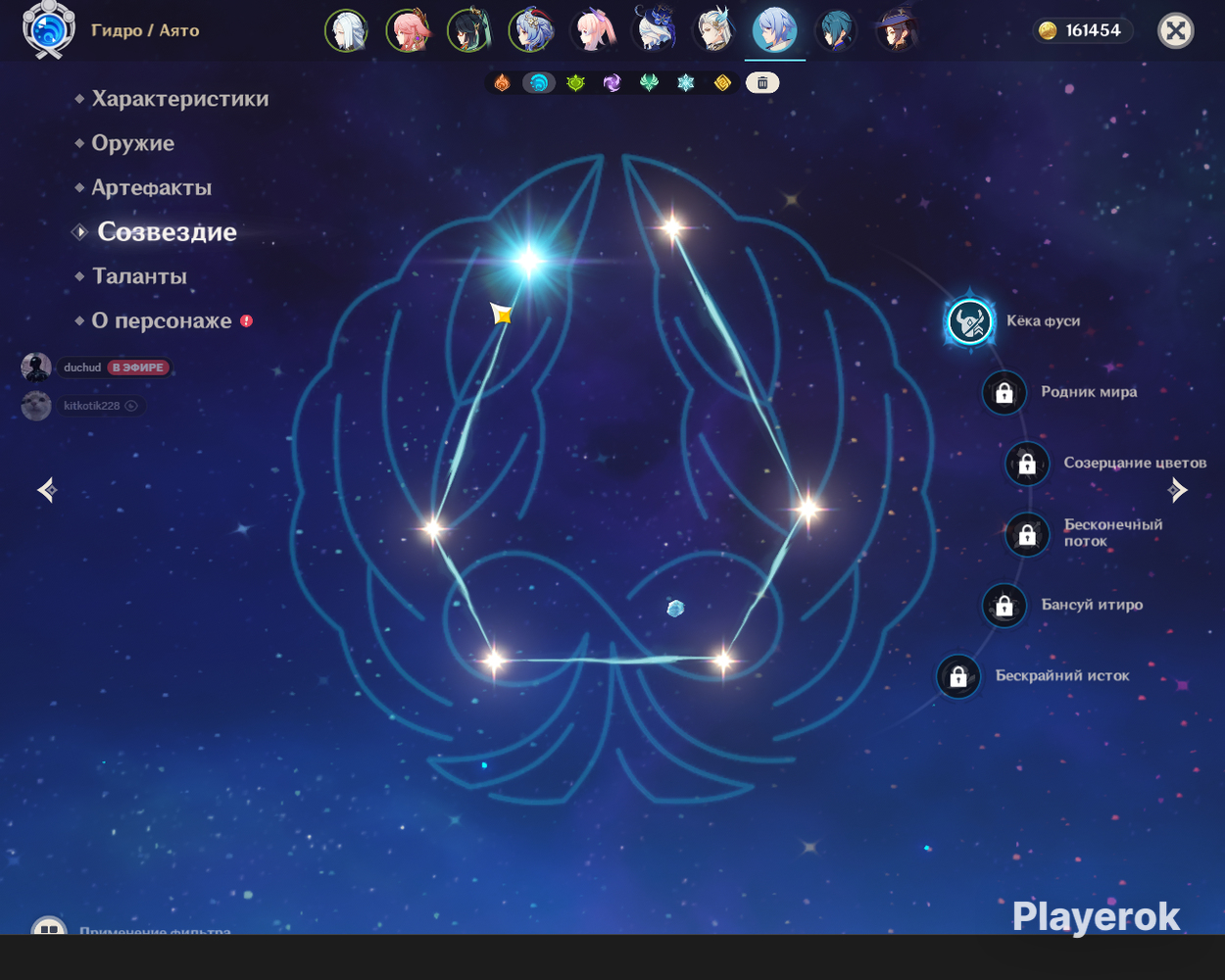
Task: Open locked Бансуй итиро constellation
Action: [1004, 606]
